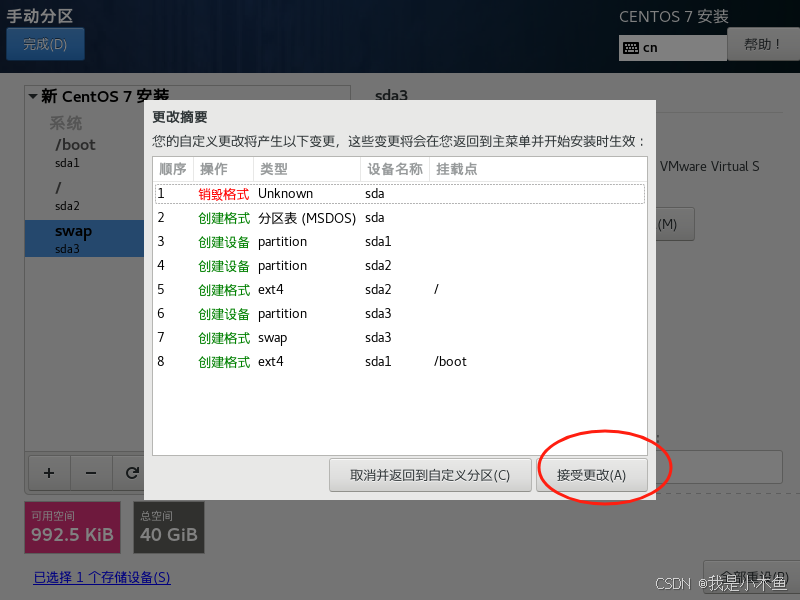Click the red 销毁格式 action text
This screenshot has width=800, height=600.
pos(223,194)
